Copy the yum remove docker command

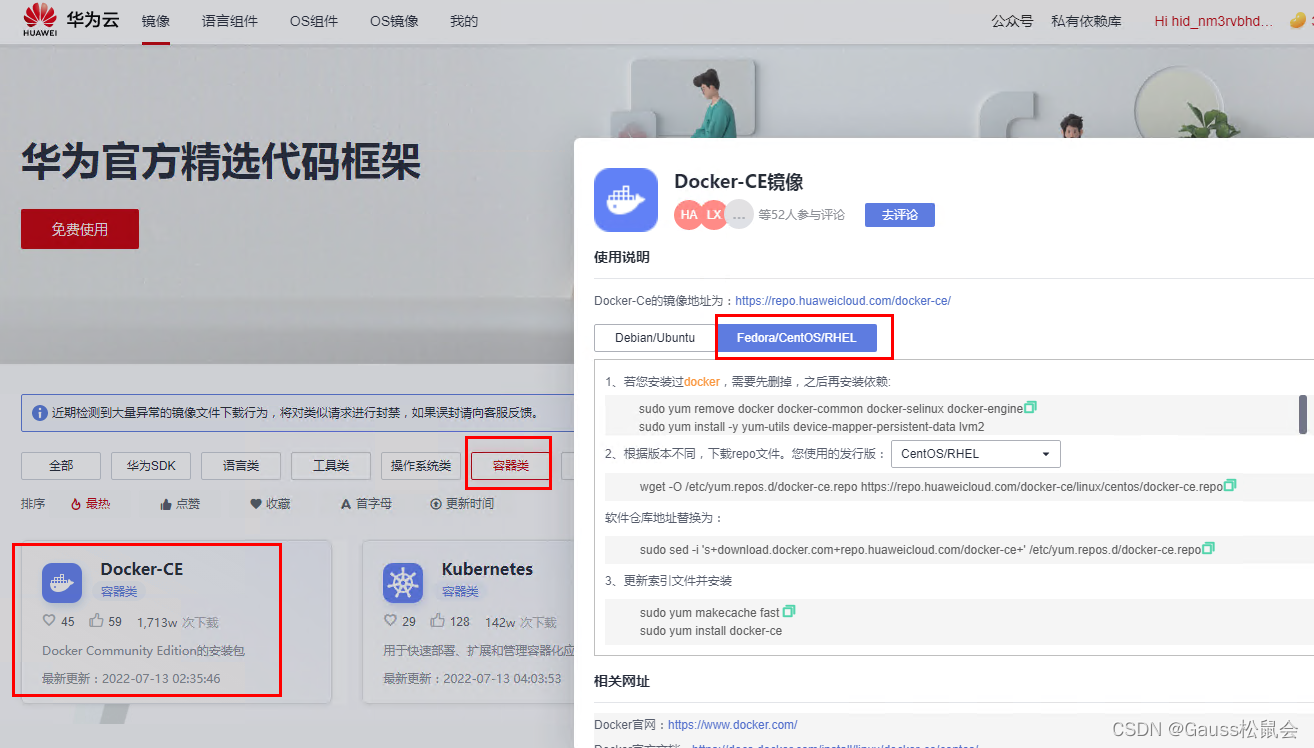tap(1031, 407)
